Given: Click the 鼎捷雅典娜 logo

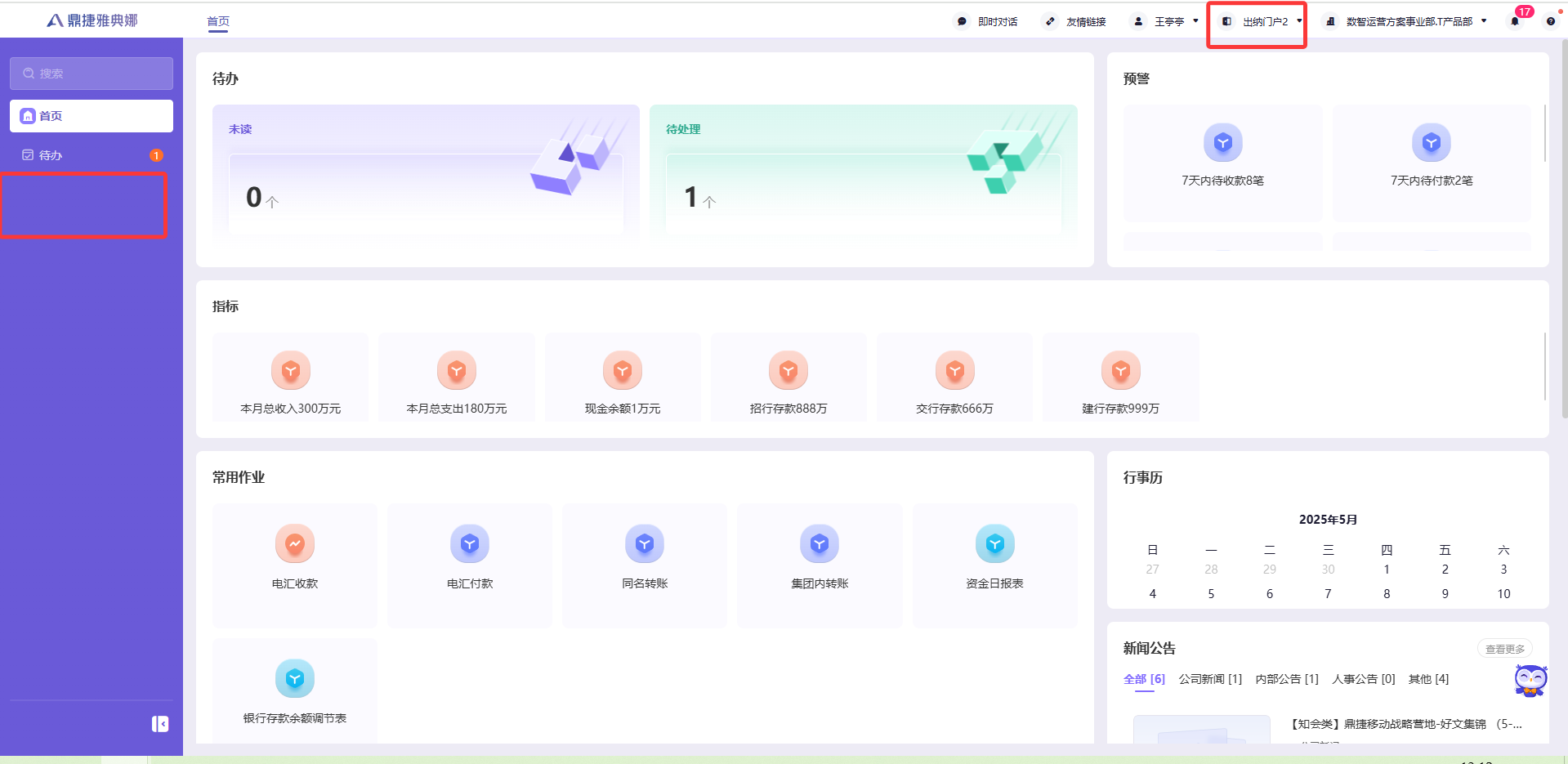Looking at the screenshot, I should 92,20.
